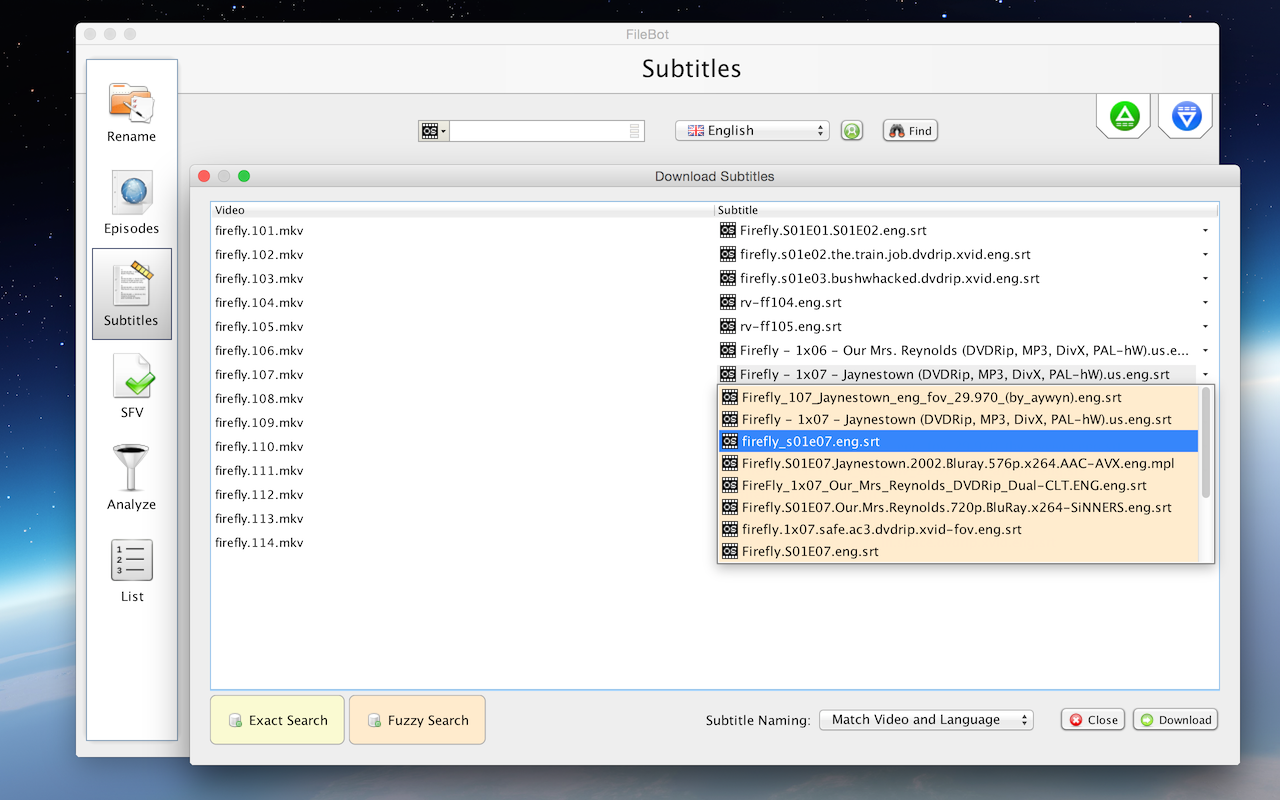Select video row firefly.114.mkv
1280x800 pixels.
[259, 543]
